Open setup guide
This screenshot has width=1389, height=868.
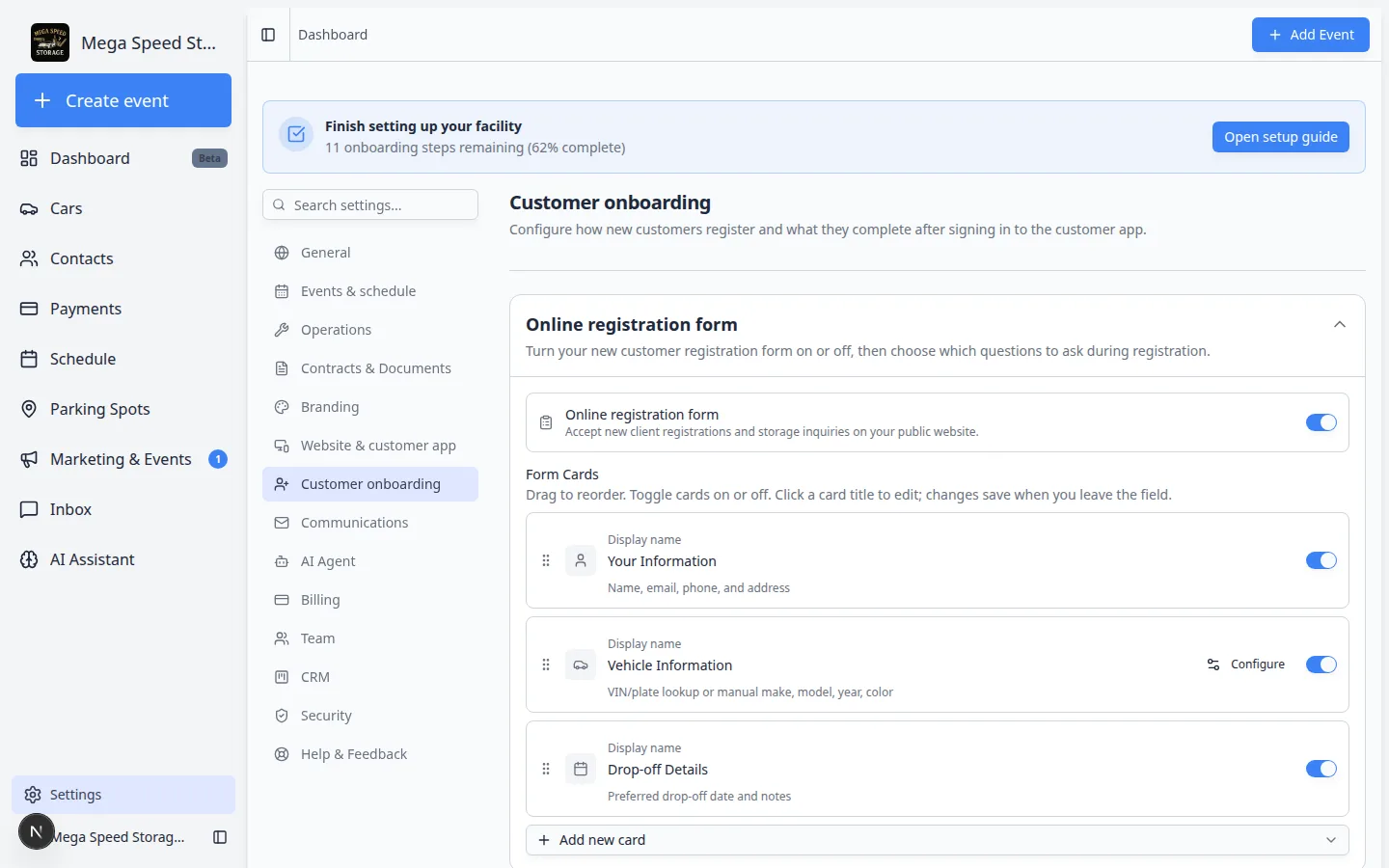click(1280, 137)
